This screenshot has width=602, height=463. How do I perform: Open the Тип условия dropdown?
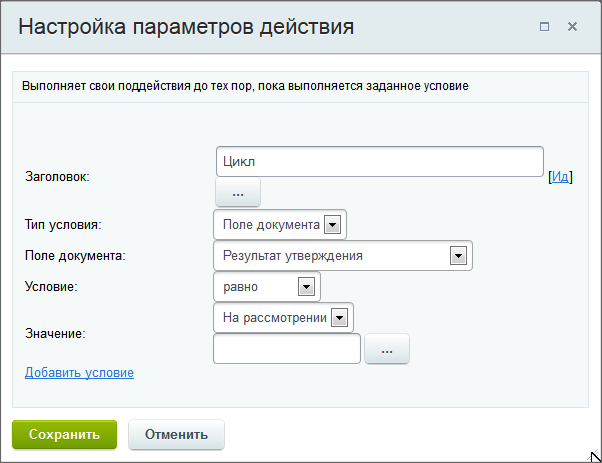[x=280, y=225]
